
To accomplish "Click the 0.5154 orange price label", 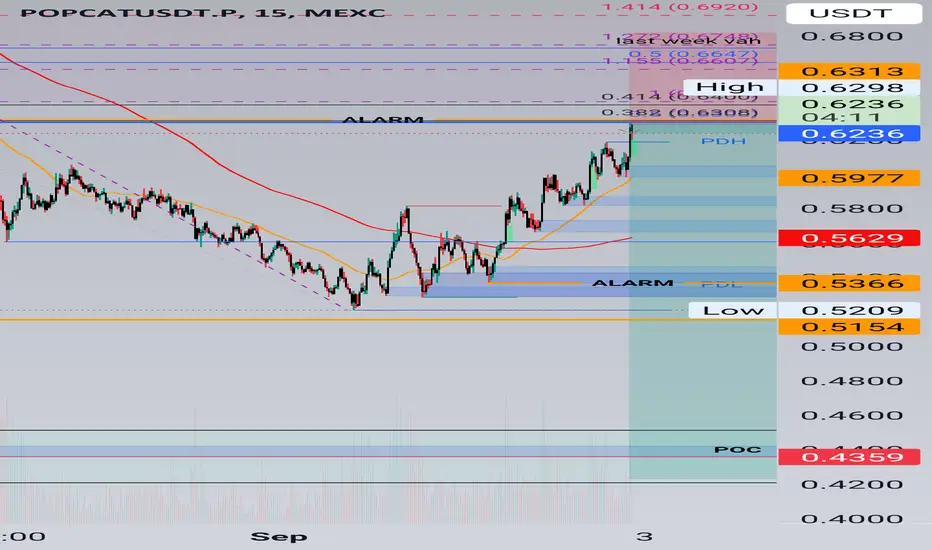I will [849, 327].
